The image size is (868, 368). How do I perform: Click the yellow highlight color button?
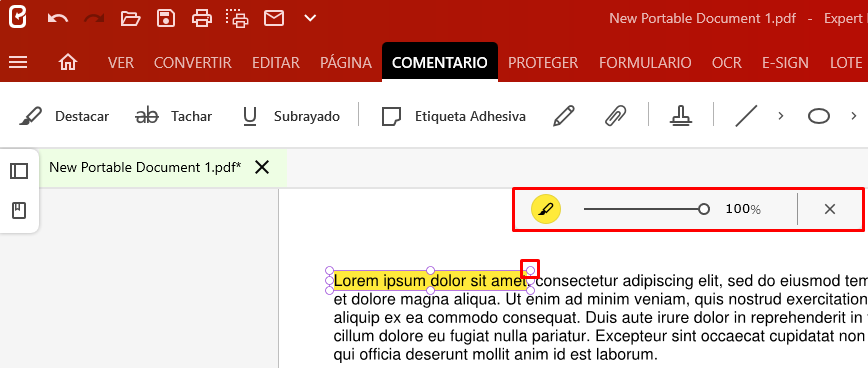[x=546, y=209]
